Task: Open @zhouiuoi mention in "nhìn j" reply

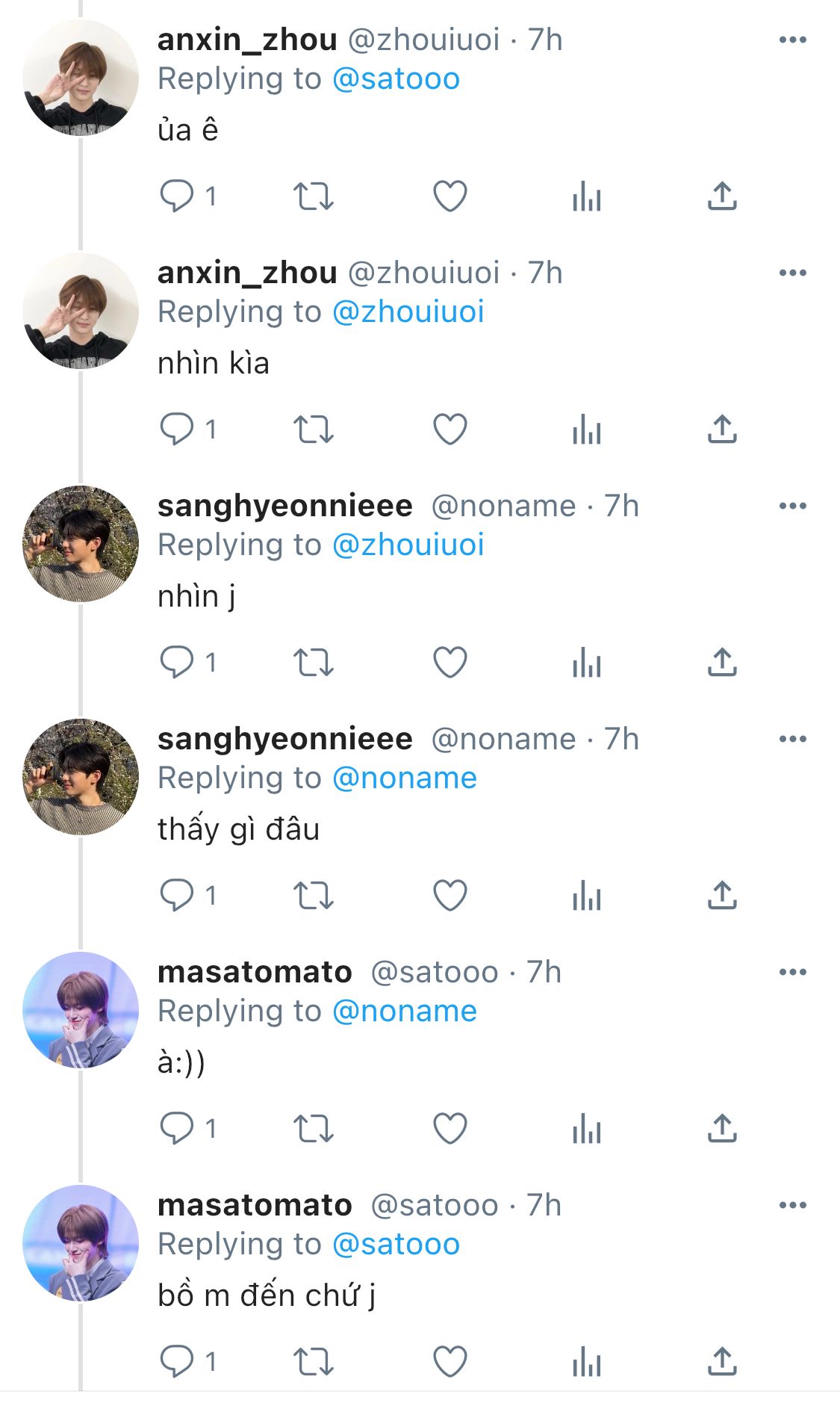Action: 408,545
